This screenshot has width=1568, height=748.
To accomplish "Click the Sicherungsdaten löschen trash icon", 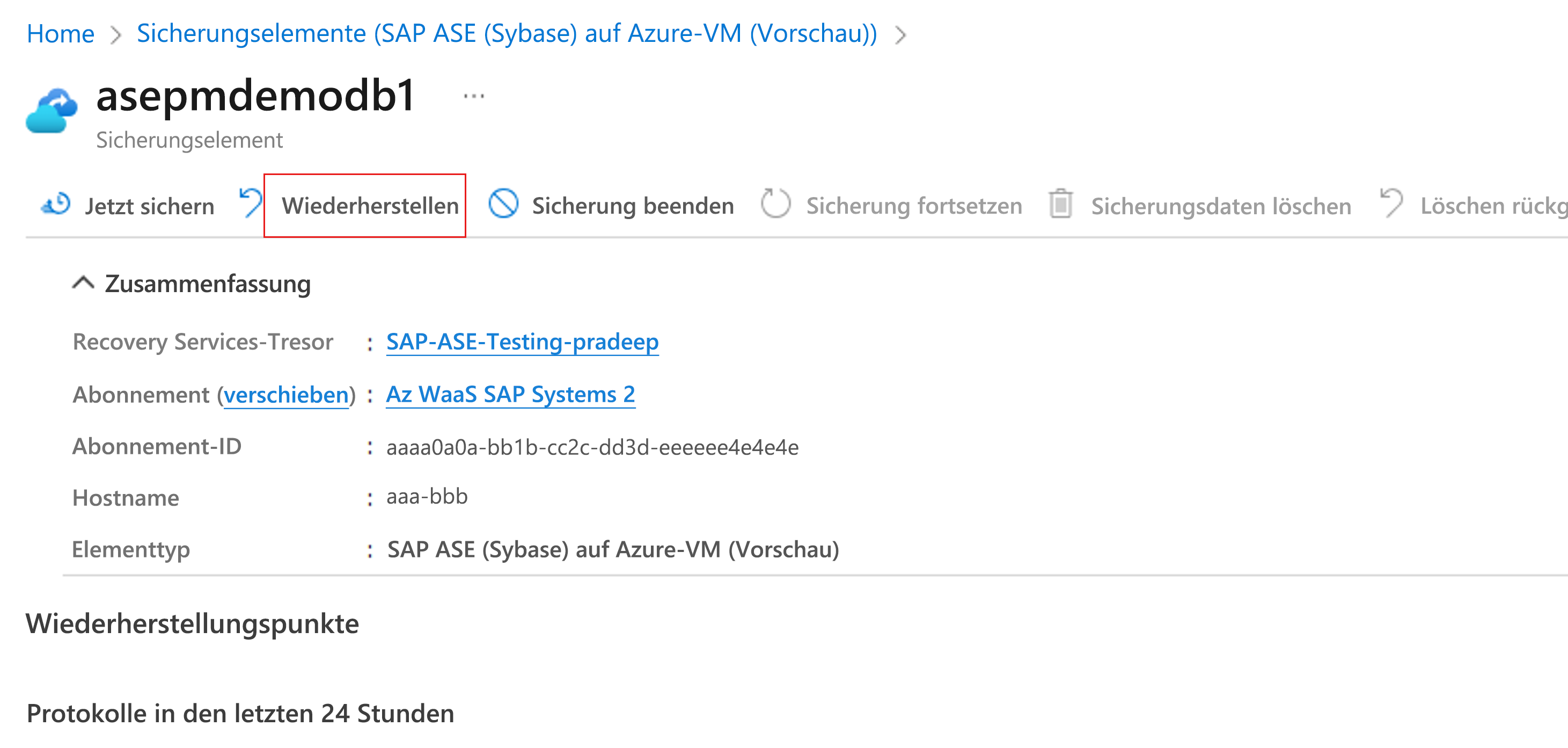I will [1062, 205].
